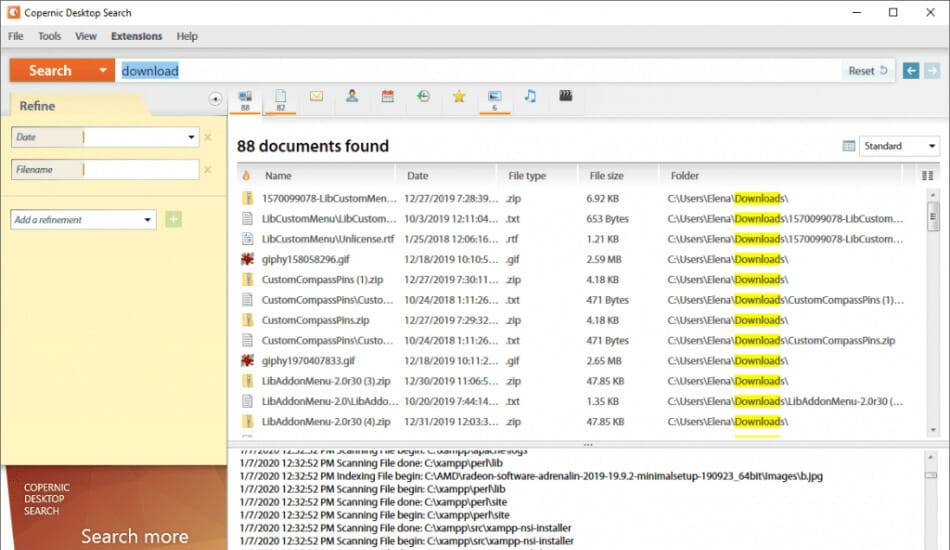This screenshot has height=550, width=950.
Task: Switch to the Contacts category icon
Action: tap(352, 96)
